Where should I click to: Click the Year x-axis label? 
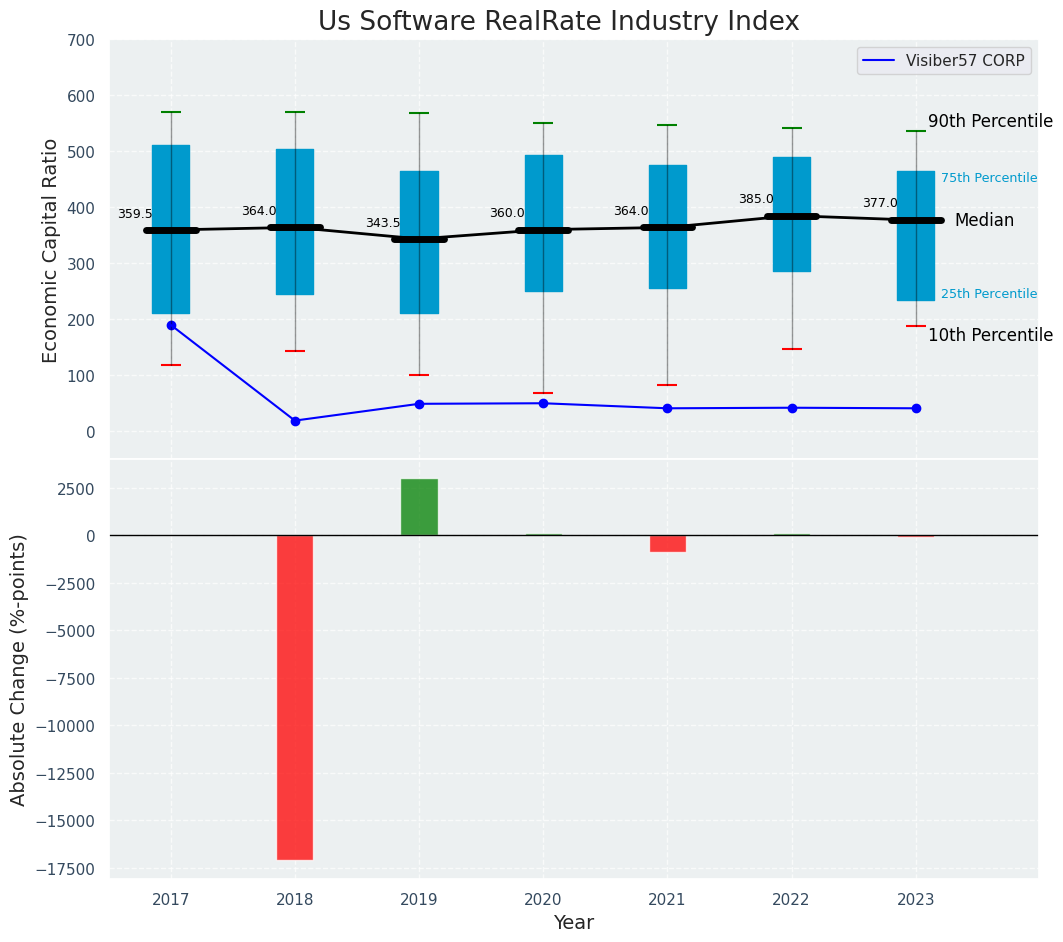click(x=573, y=923)
